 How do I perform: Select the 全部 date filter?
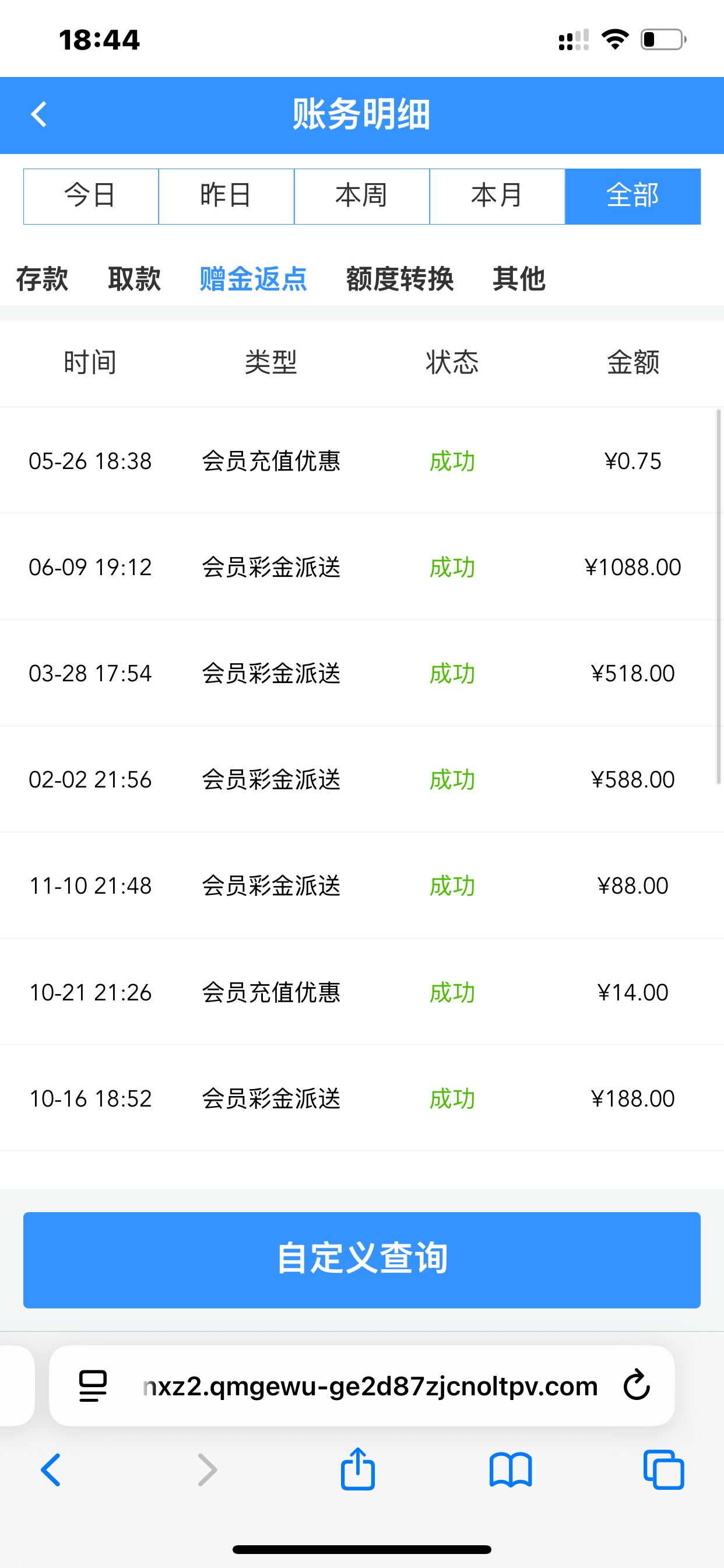click(x=632, y=196)
